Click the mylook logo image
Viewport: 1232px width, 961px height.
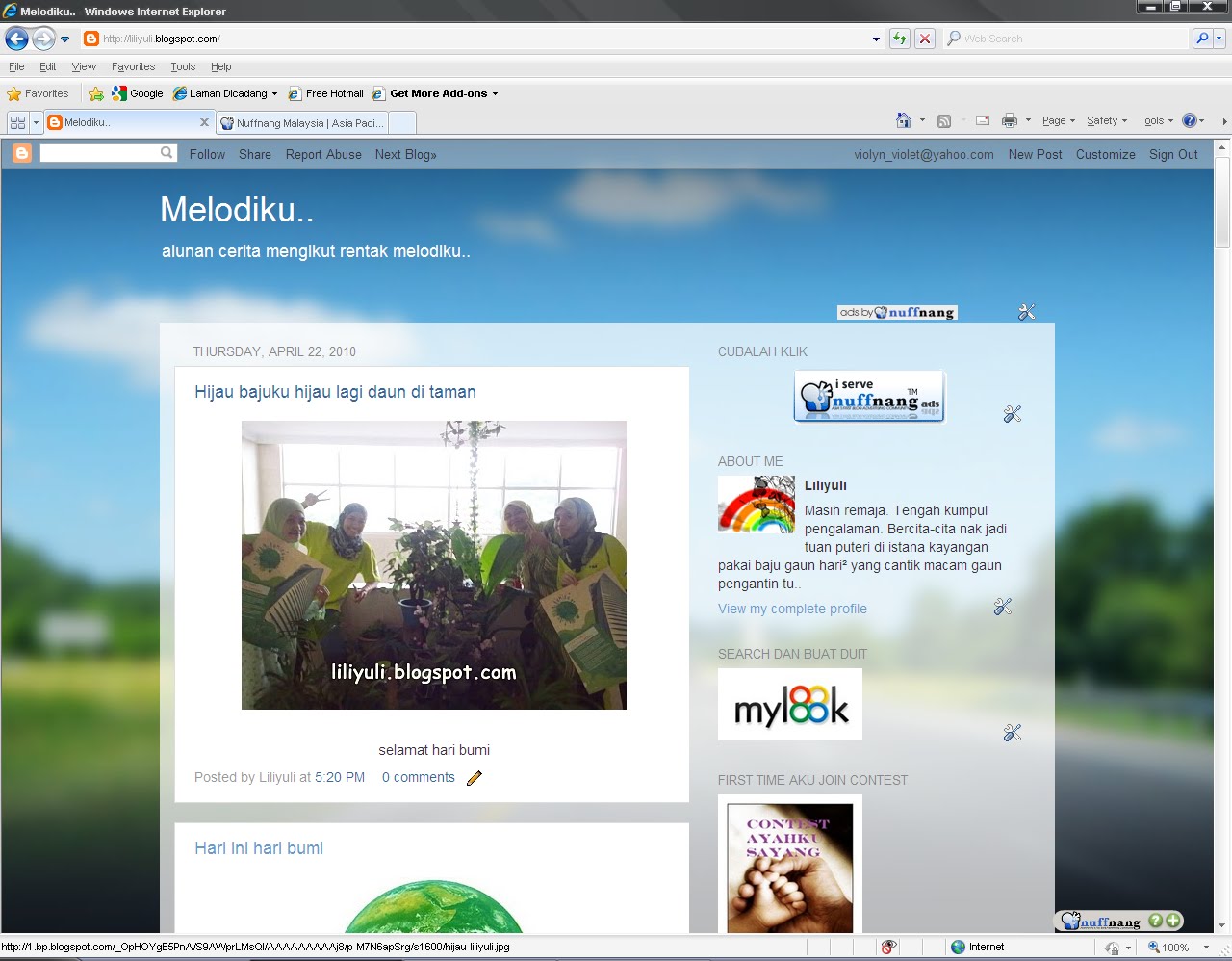(x=790, y=705)
